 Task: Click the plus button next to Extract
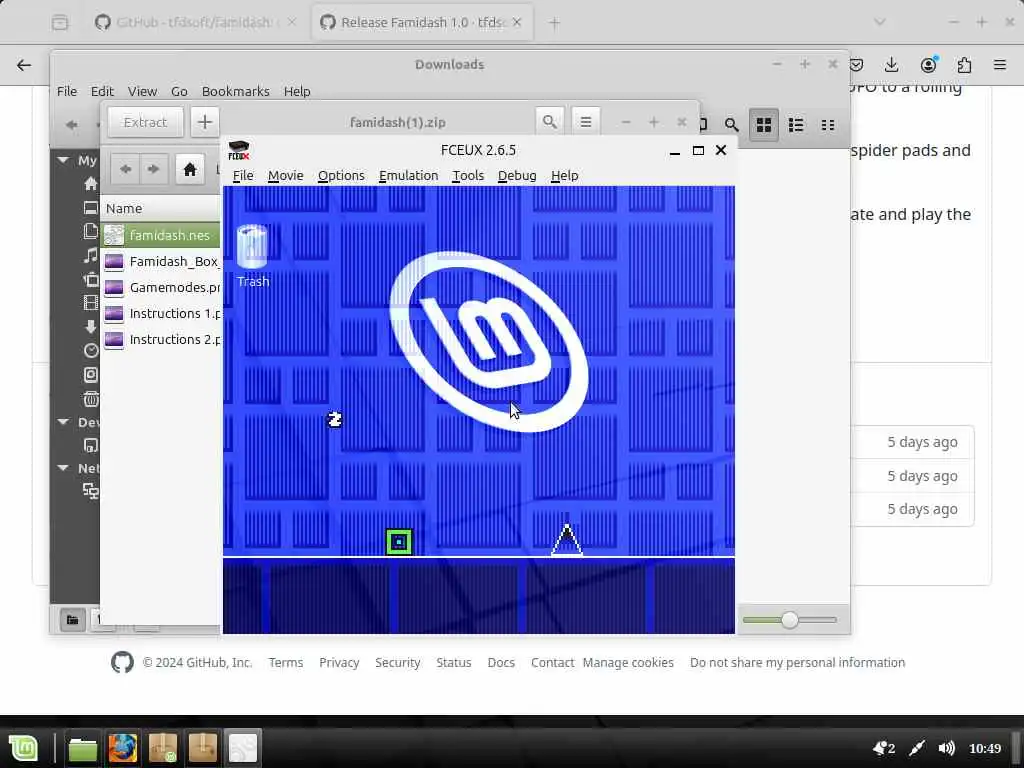(204, 122)
